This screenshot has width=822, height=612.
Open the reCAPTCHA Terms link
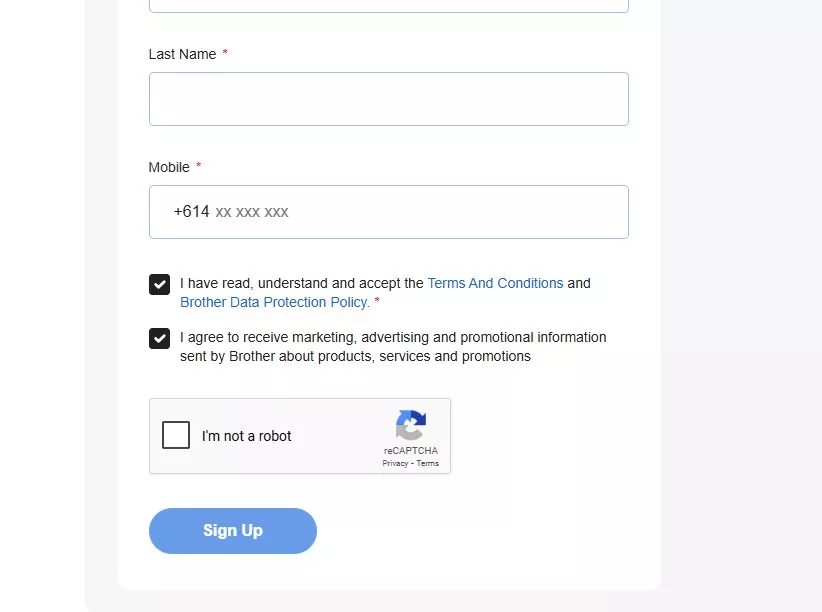point(428,463)
